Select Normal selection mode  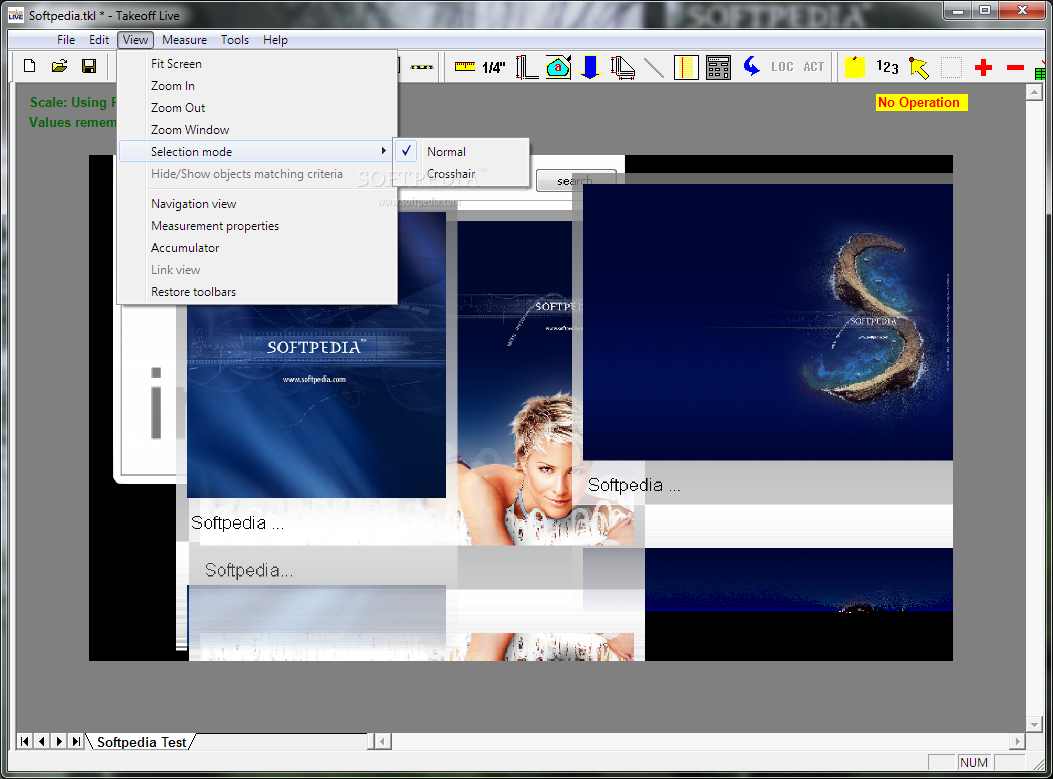463,152
